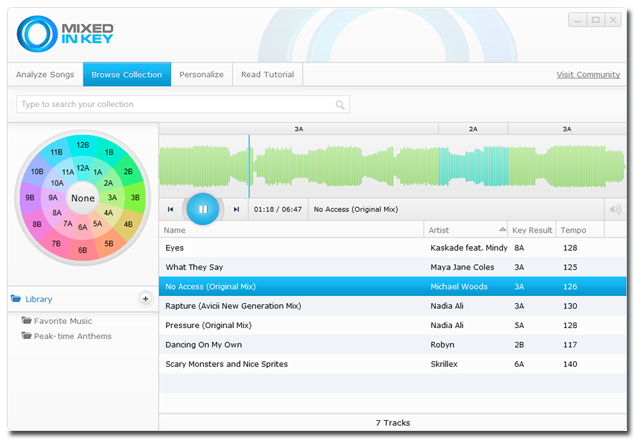This screenshot has width=634, height=441.
Task: Click tempo 140 in the track list
Action: pyautogui.click(x=570, y=364)
